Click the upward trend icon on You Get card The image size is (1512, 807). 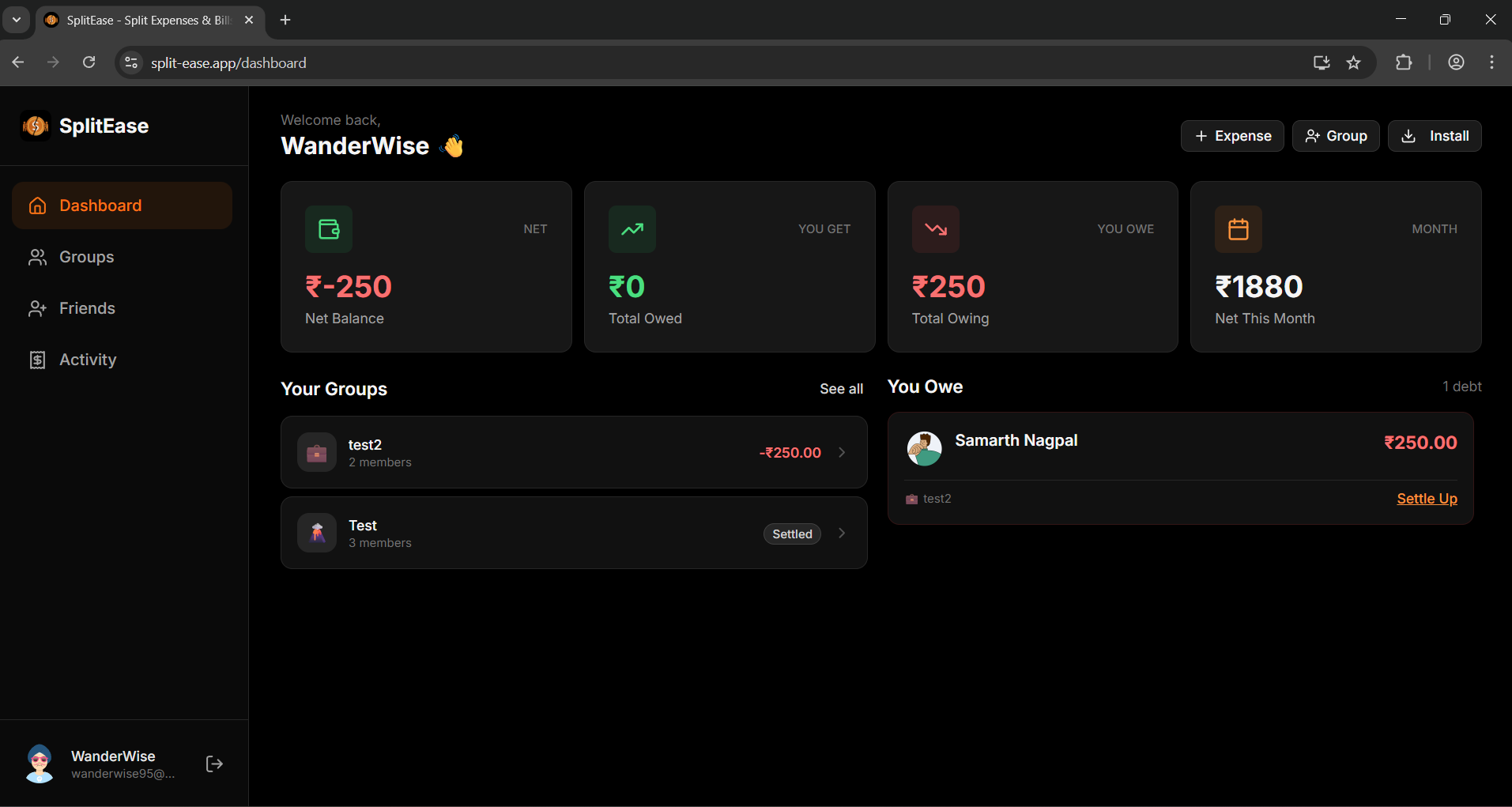point(632,229)
